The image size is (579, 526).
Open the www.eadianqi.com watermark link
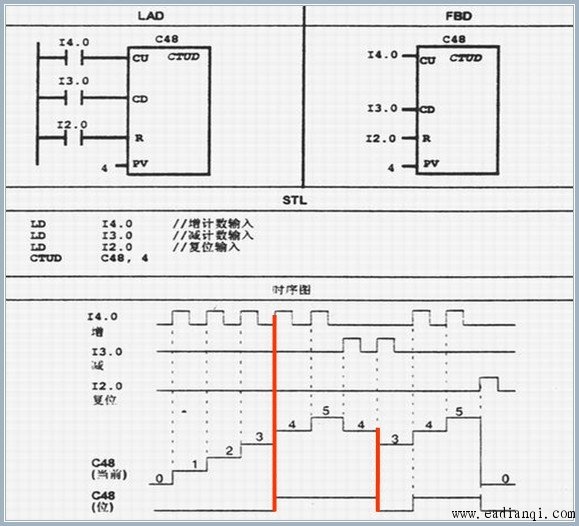click(513, 514)
